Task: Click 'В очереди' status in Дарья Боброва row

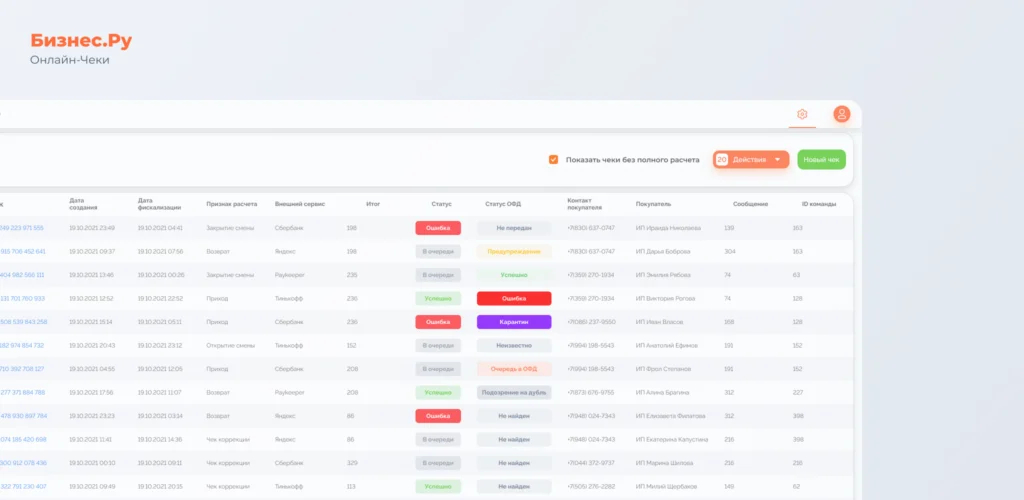Action: 438,251
